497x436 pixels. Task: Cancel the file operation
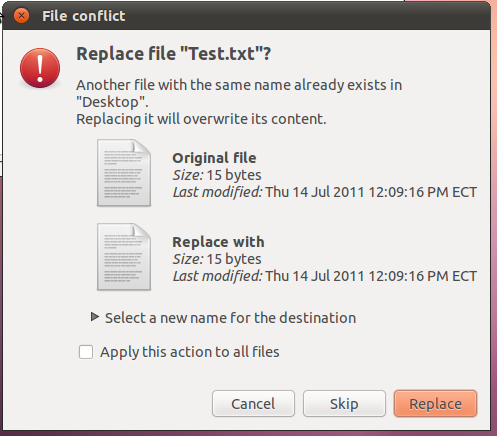tap(253, 404)
